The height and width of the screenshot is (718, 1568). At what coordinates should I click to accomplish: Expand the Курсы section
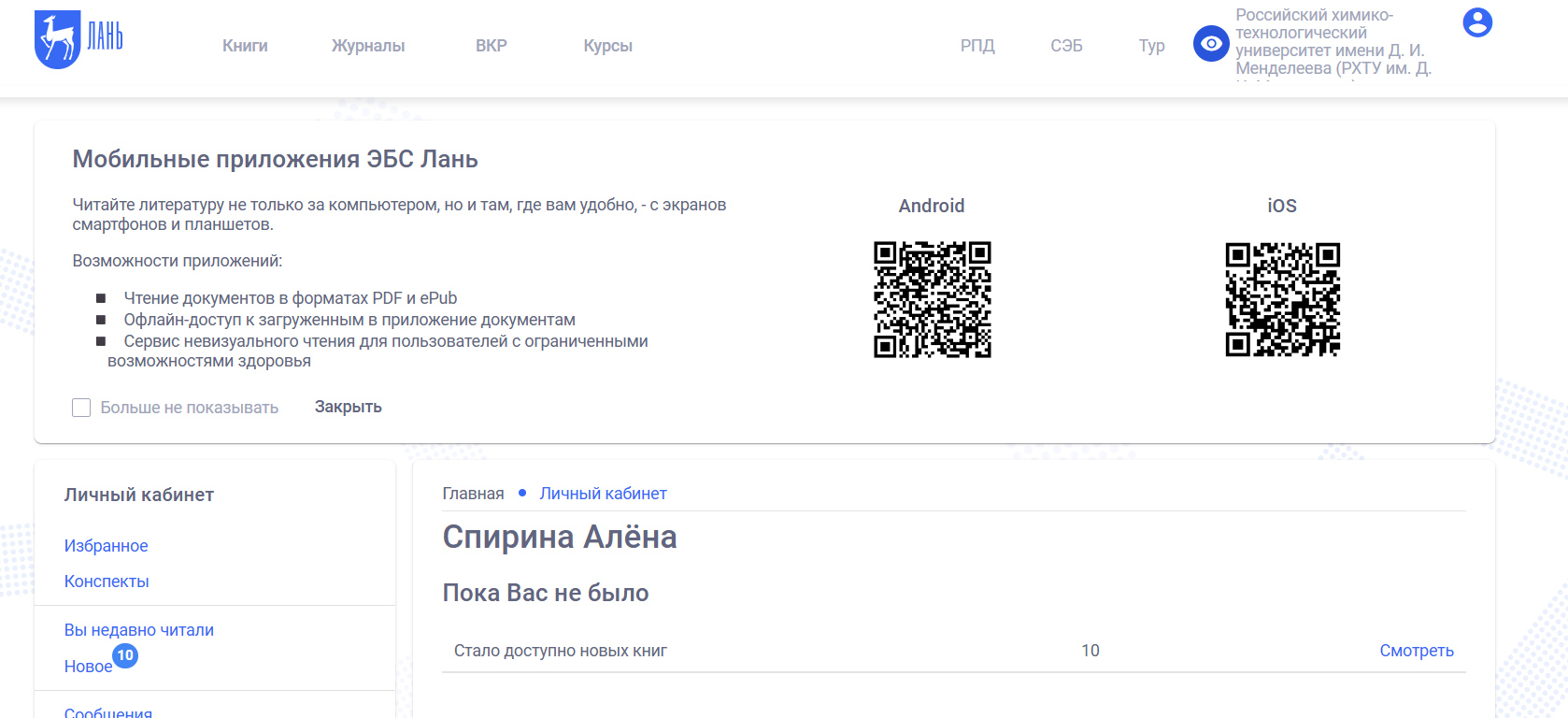(x=606, y=45)
